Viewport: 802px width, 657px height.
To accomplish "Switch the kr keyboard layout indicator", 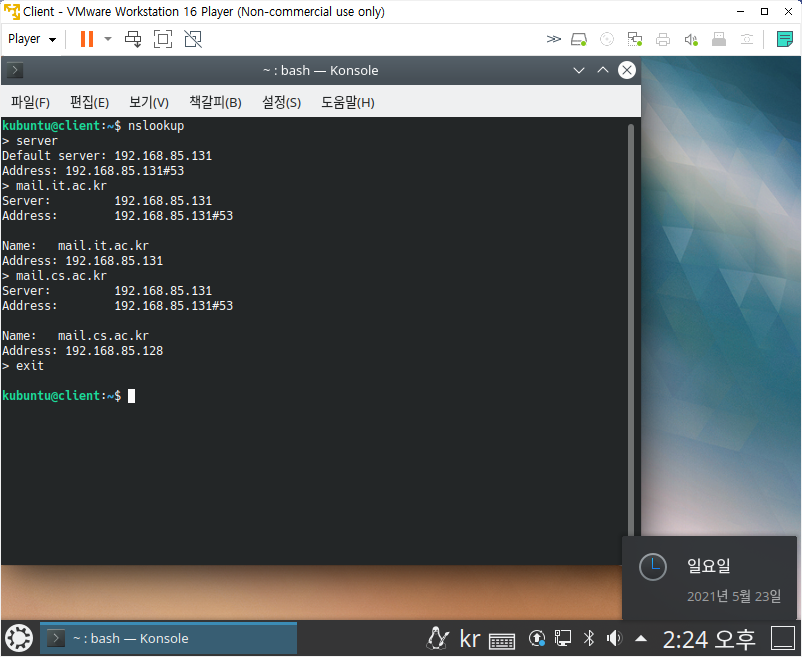I will click(470, 639).
